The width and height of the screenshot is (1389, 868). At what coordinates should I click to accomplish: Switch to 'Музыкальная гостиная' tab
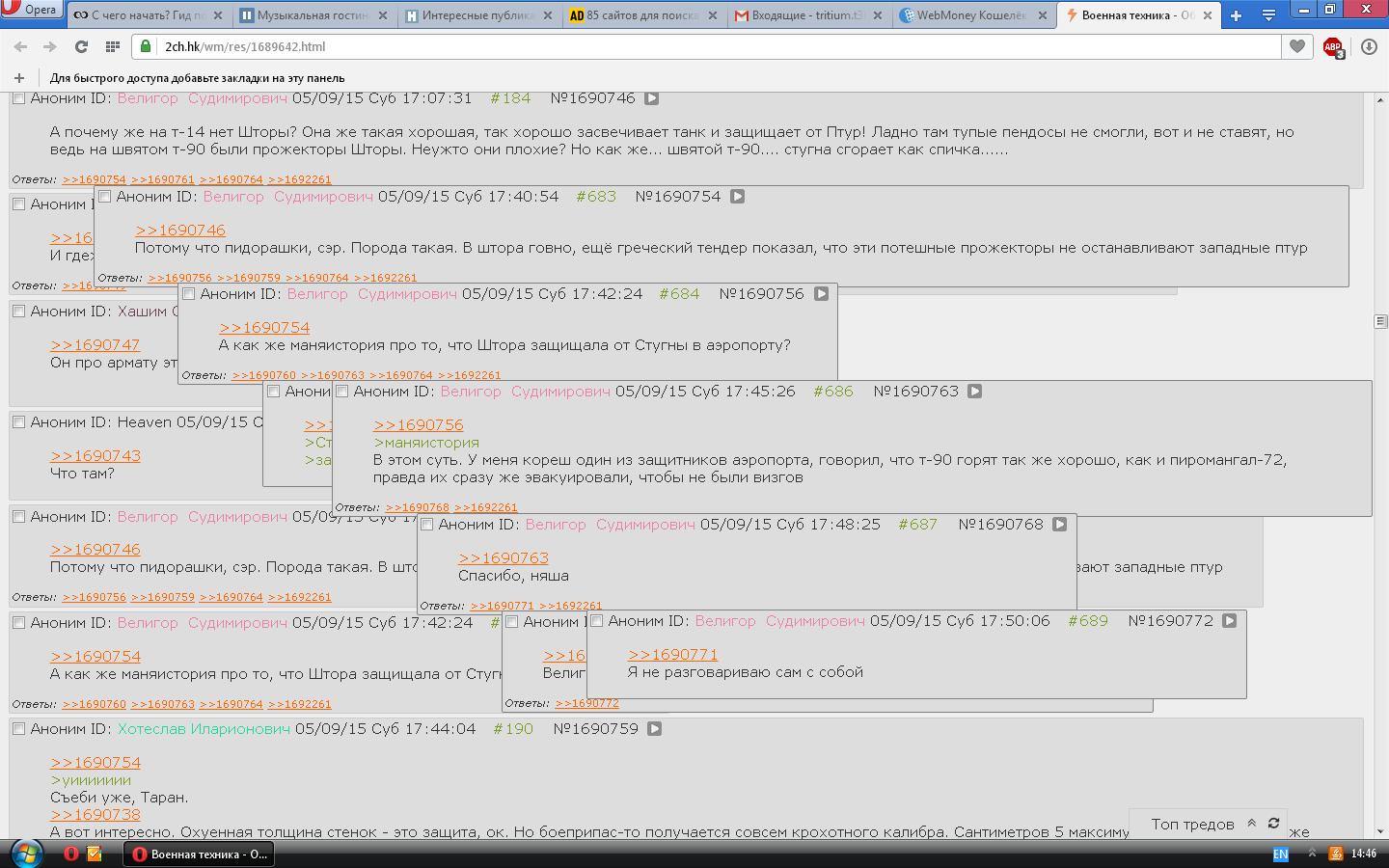pos(313,15)
